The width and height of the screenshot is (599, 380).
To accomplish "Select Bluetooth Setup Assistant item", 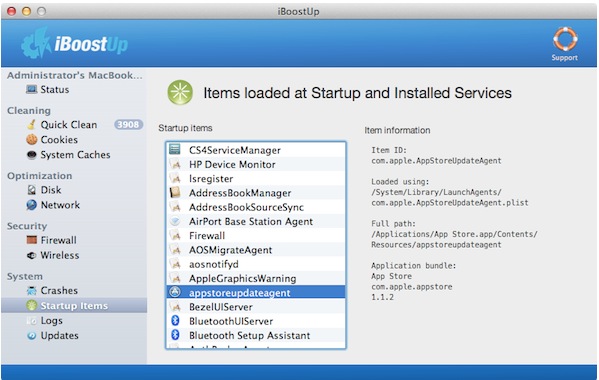I will tap(256, 335).
